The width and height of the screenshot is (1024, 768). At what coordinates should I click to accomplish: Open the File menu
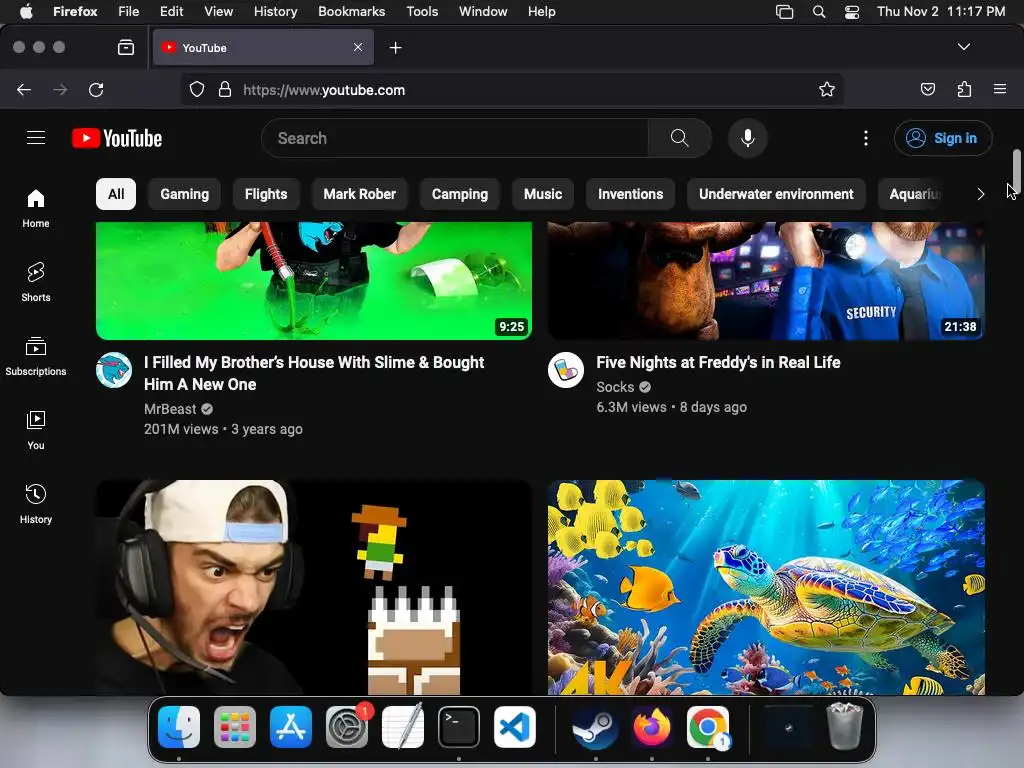[x=128, y=12]
